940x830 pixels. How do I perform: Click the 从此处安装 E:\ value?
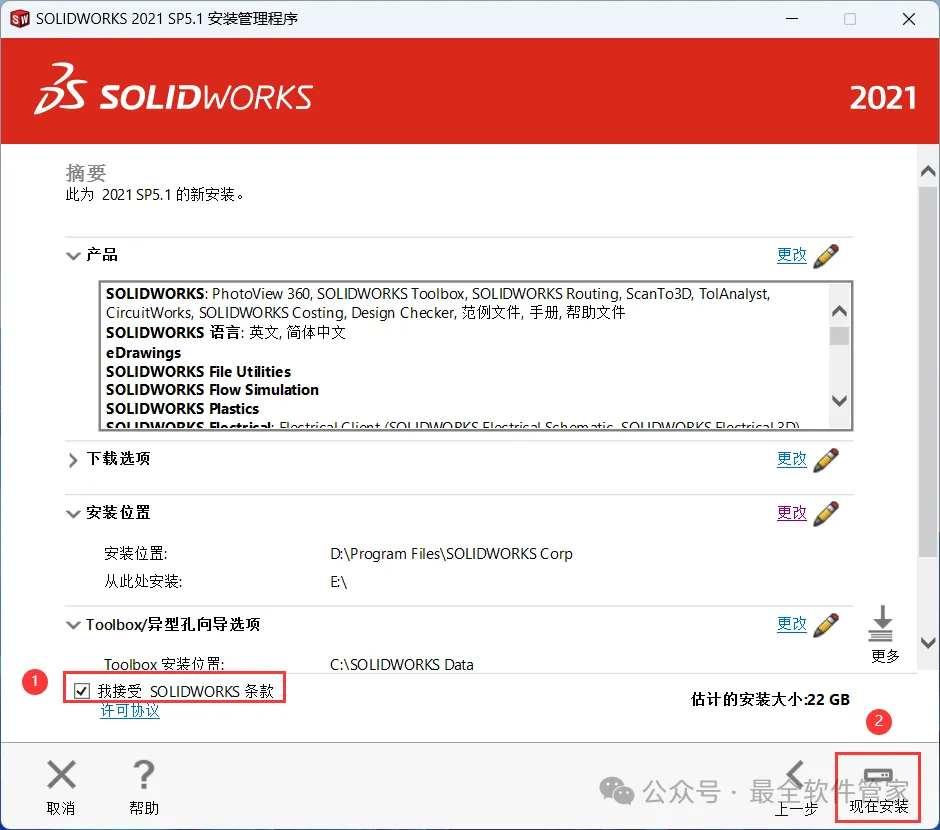(x=338, y=582)
